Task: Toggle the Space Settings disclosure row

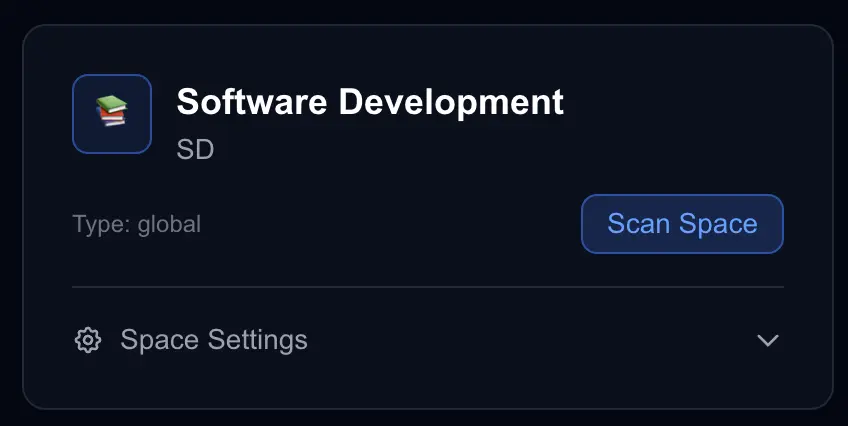Action: click(427, 340)
